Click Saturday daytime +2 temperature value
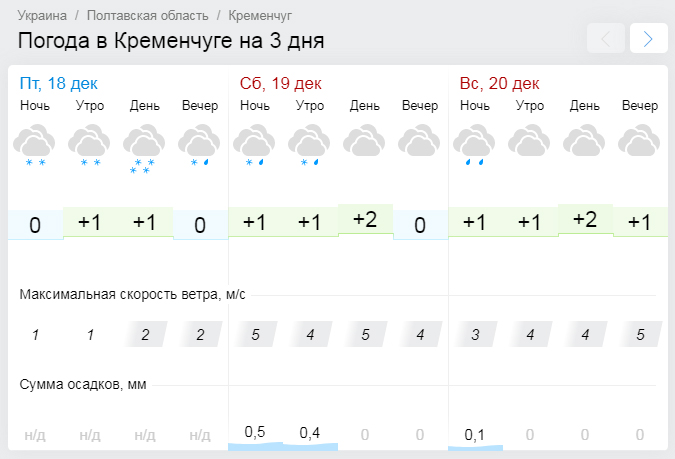 (x=365, y=219)
